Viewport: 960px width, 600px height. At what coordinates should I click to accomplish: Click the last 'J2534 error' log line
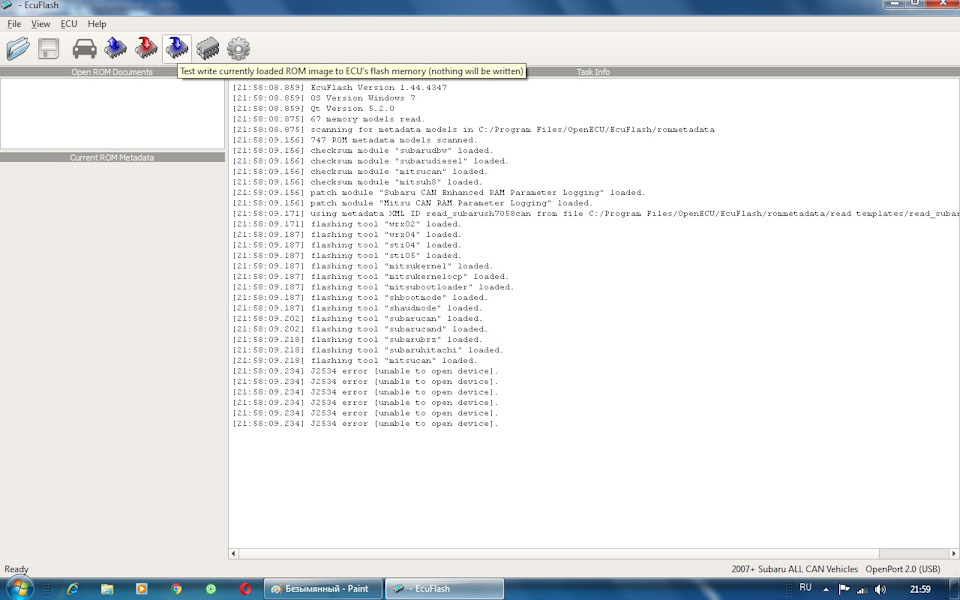pos(366,424)
